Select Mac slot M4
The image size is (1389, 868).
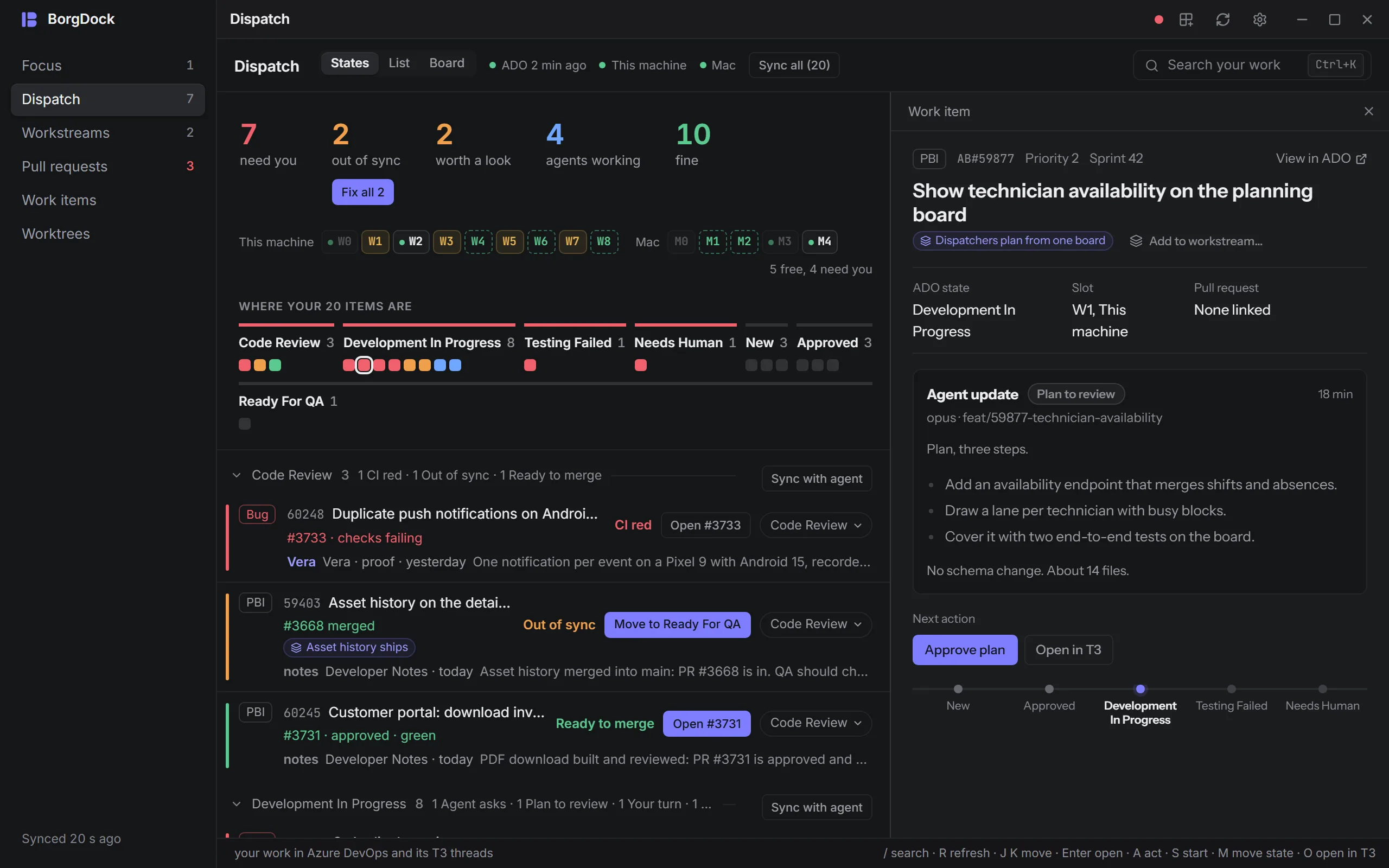click(x=820, y=242)
